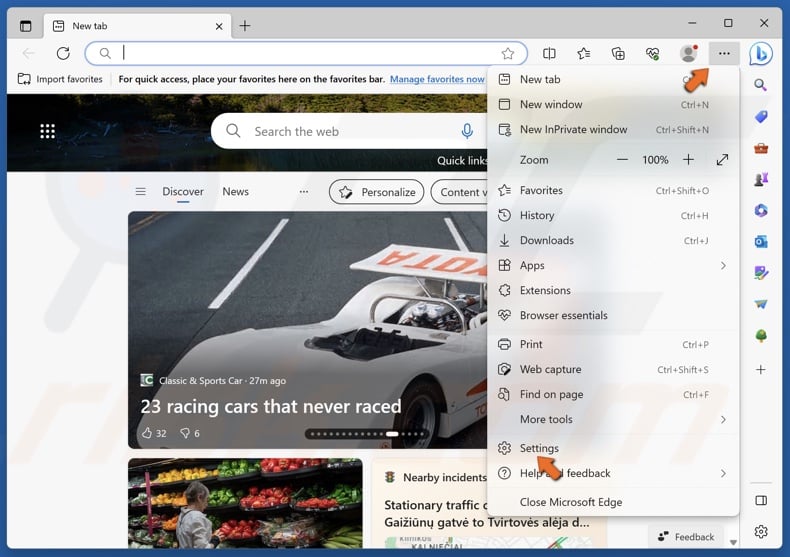Open Settings from the menu
This screenshot has height=557, width=790.
coord(613,448)
